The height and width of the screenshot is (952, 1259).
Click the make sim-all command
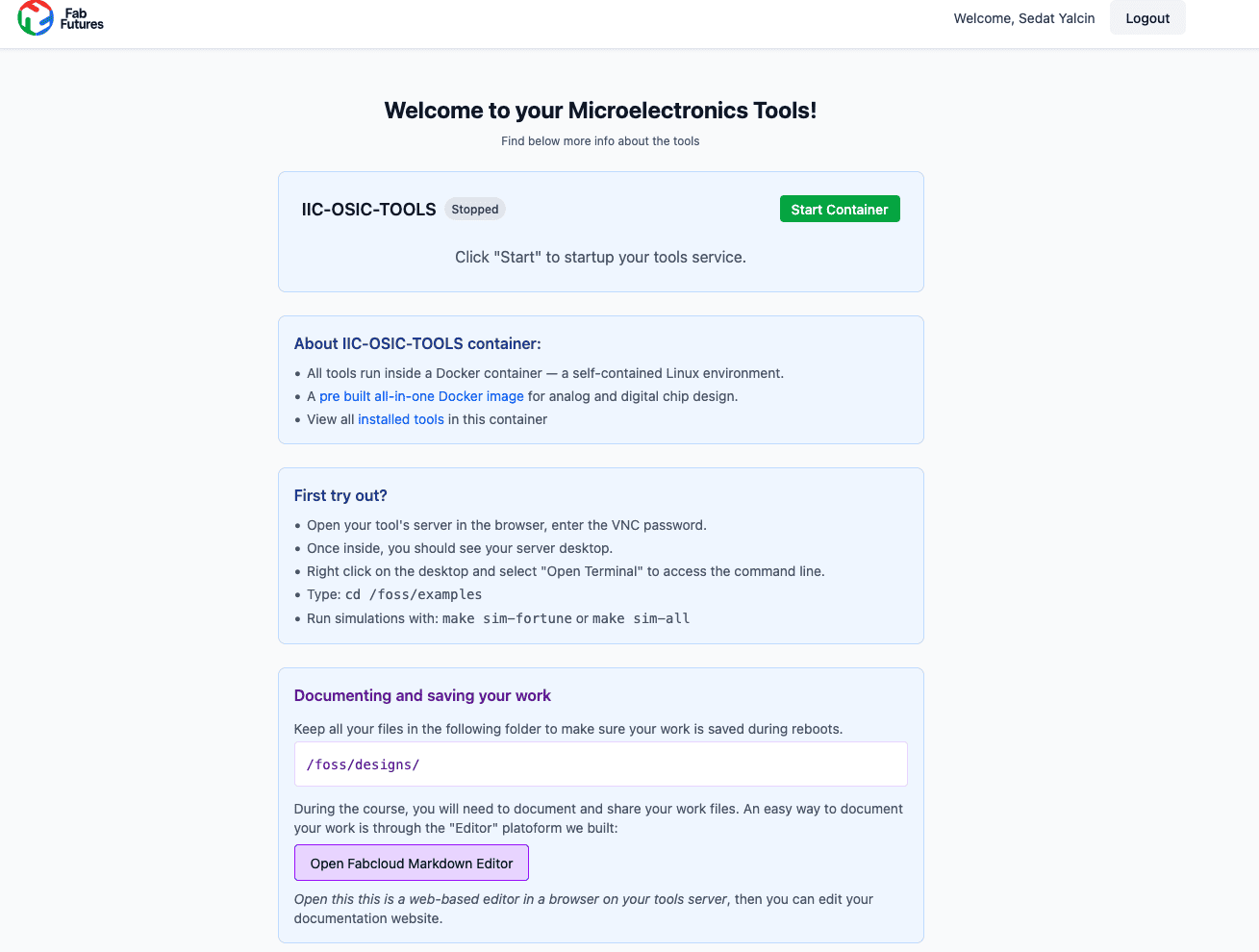pyautogui.click(x=641, y=618)
